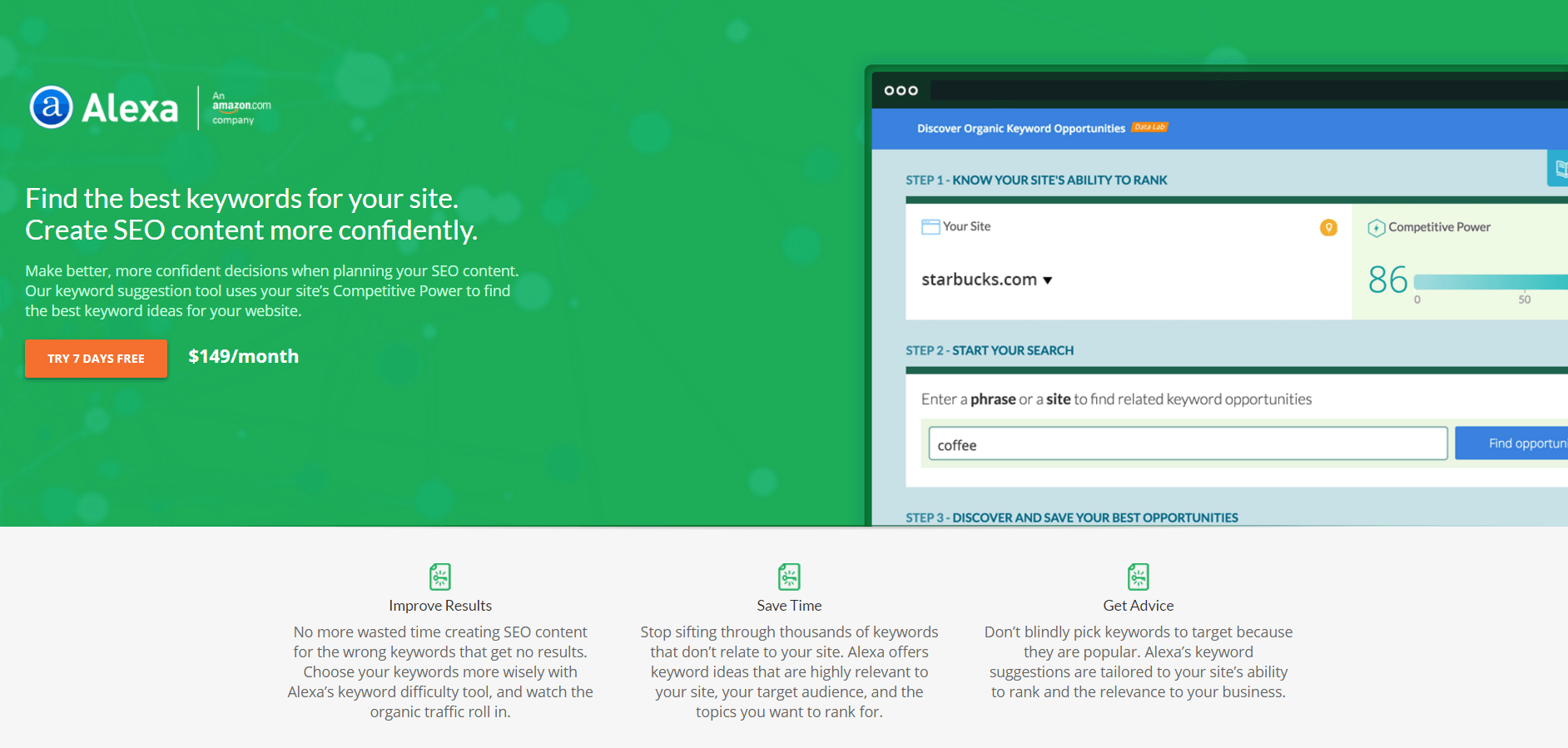
Task: Click the Data Lab badge
Action: [x=1149, y=127]
